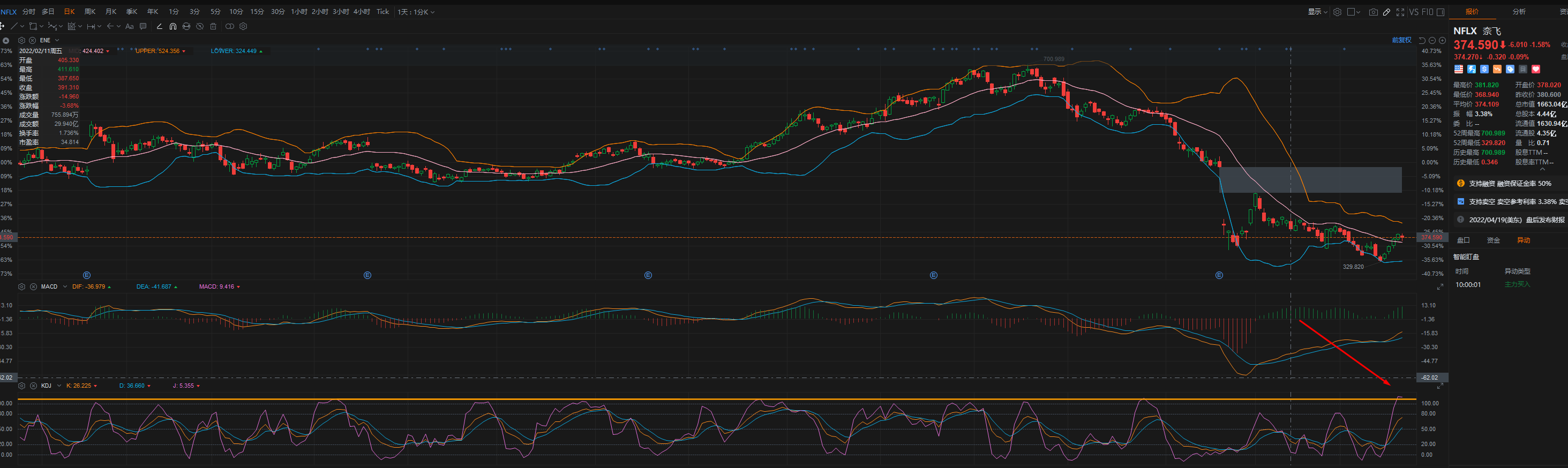Toggle hide all drawings eye icon

200,26
